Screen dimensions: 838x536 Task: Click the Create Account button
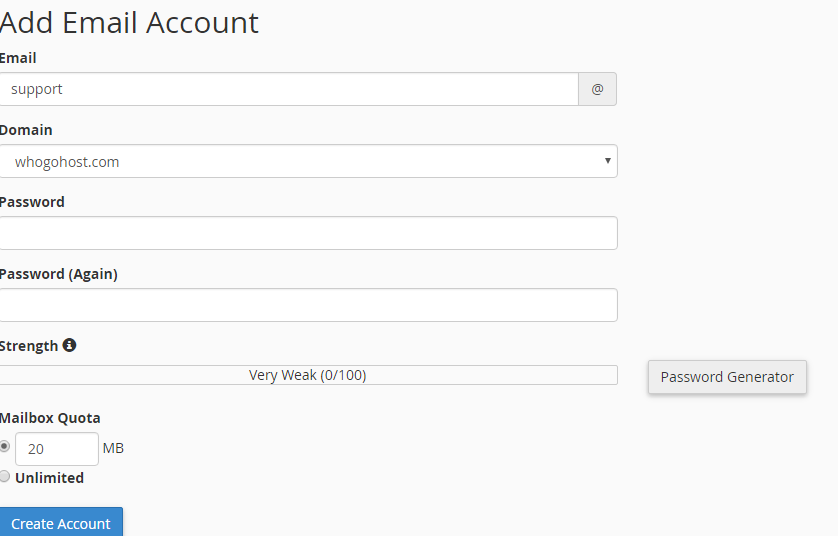point(61,524)
